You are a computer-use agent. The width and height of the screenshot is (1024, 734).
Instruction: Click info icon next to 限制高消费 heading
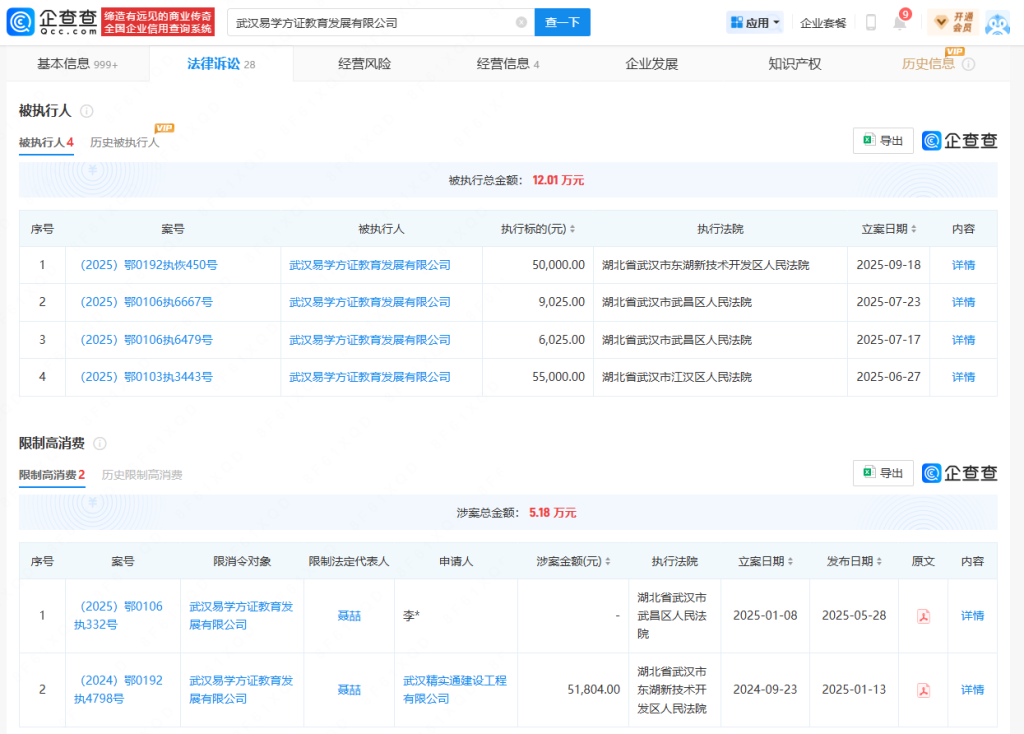click(x=100, y=443)
